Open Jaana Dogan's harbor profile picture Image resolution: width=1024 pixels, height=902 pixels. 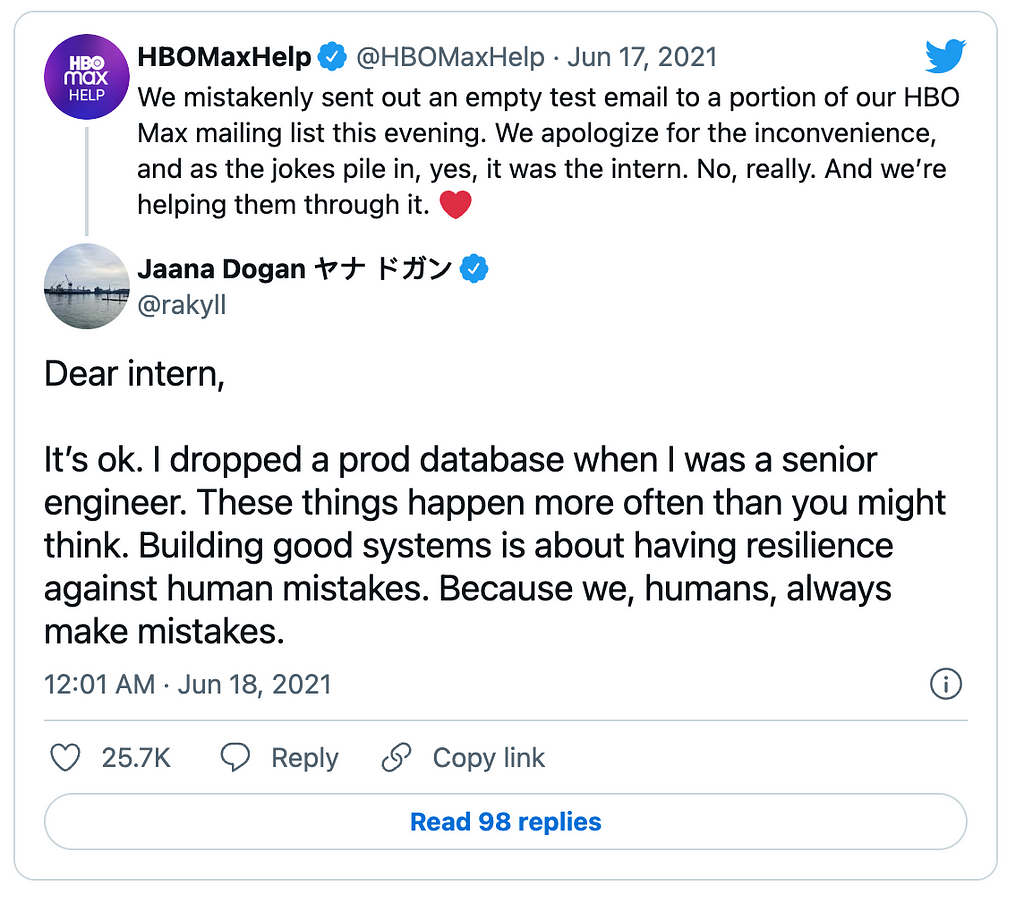coord(87,286)
